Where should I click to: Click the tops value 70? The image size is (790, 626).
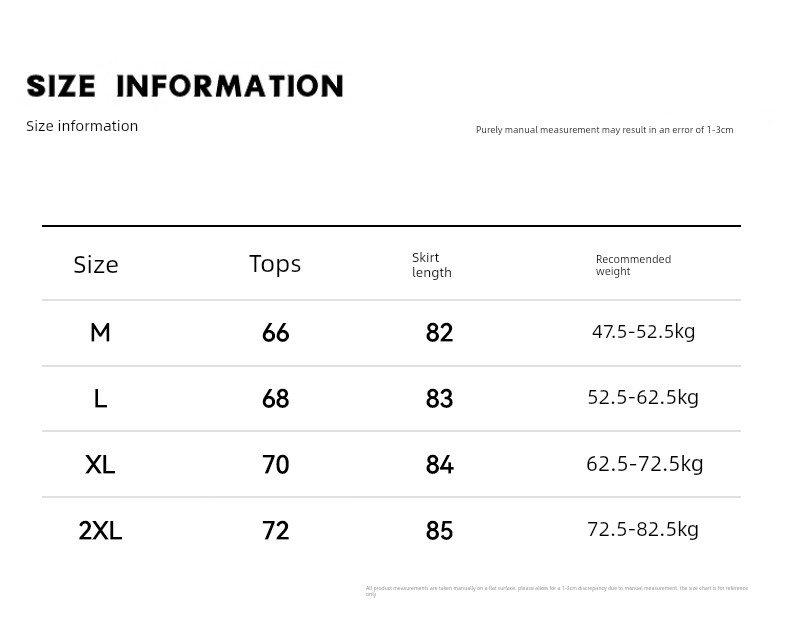pyautogui.click(x=276, y=464)
